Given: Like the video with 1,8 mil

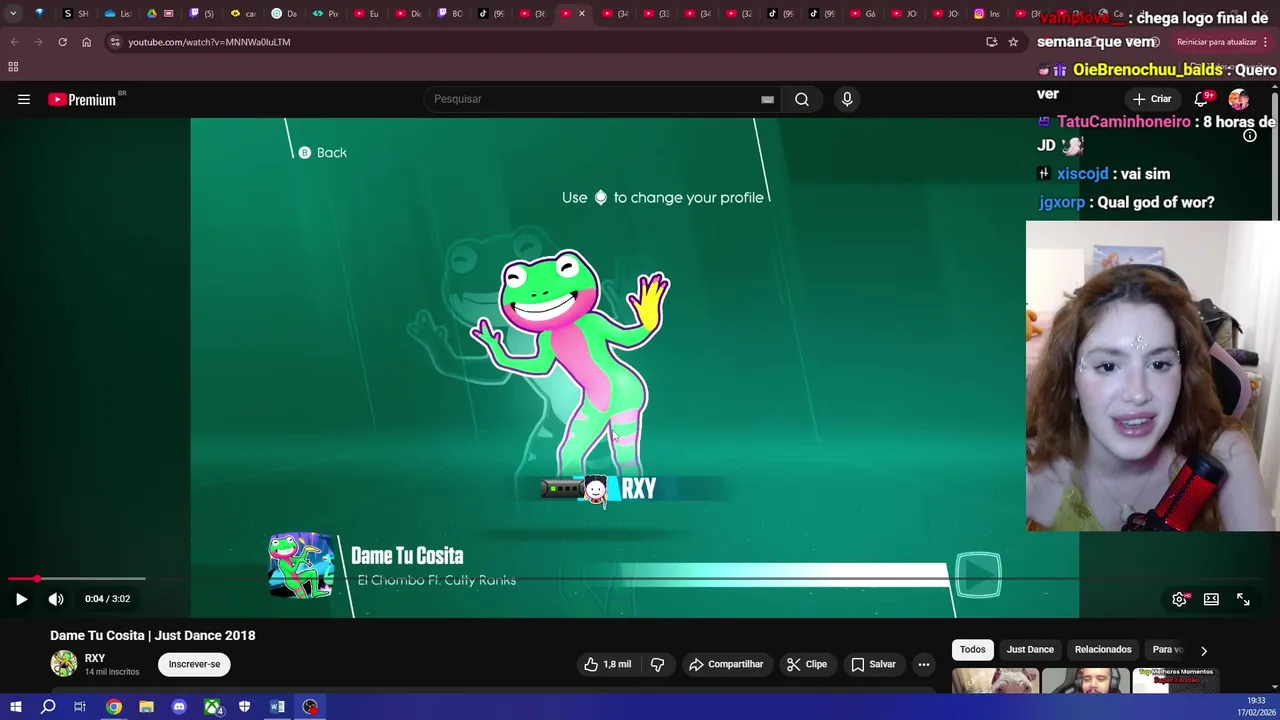Looking at the screenshot, I should pyautogui.click(x=608, y=664).
